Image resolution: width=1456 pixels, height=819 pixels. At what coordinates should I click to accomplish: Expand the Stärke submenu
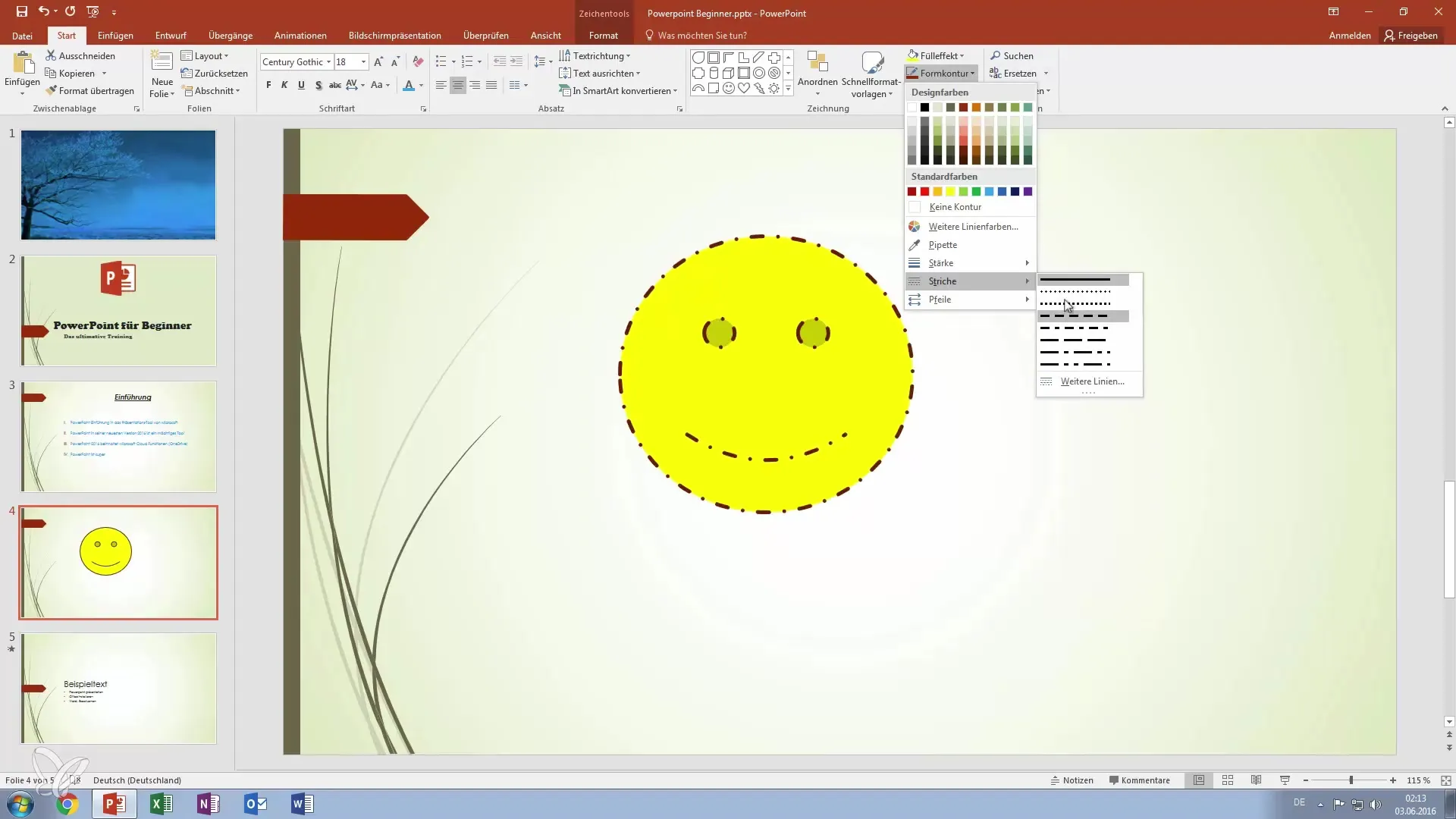point(970,263)
